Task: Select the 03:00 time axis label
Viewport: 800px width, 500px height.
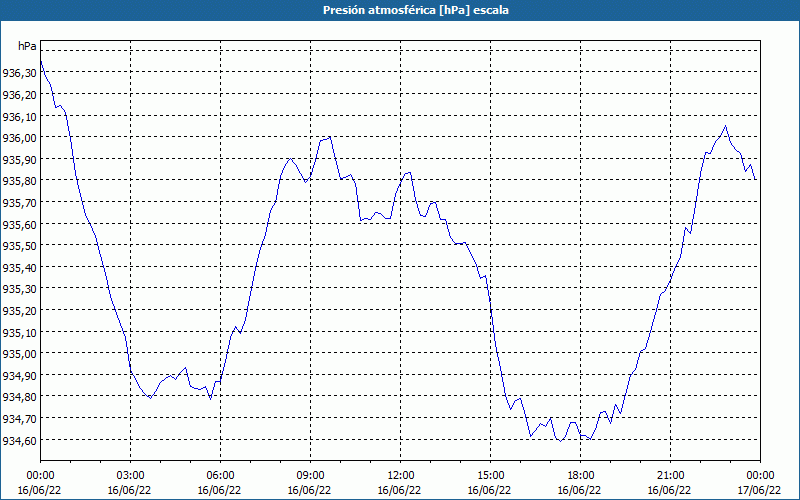Action: pos(131,476)
